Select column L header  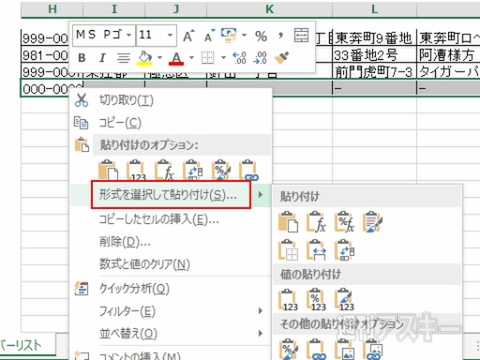374,9
